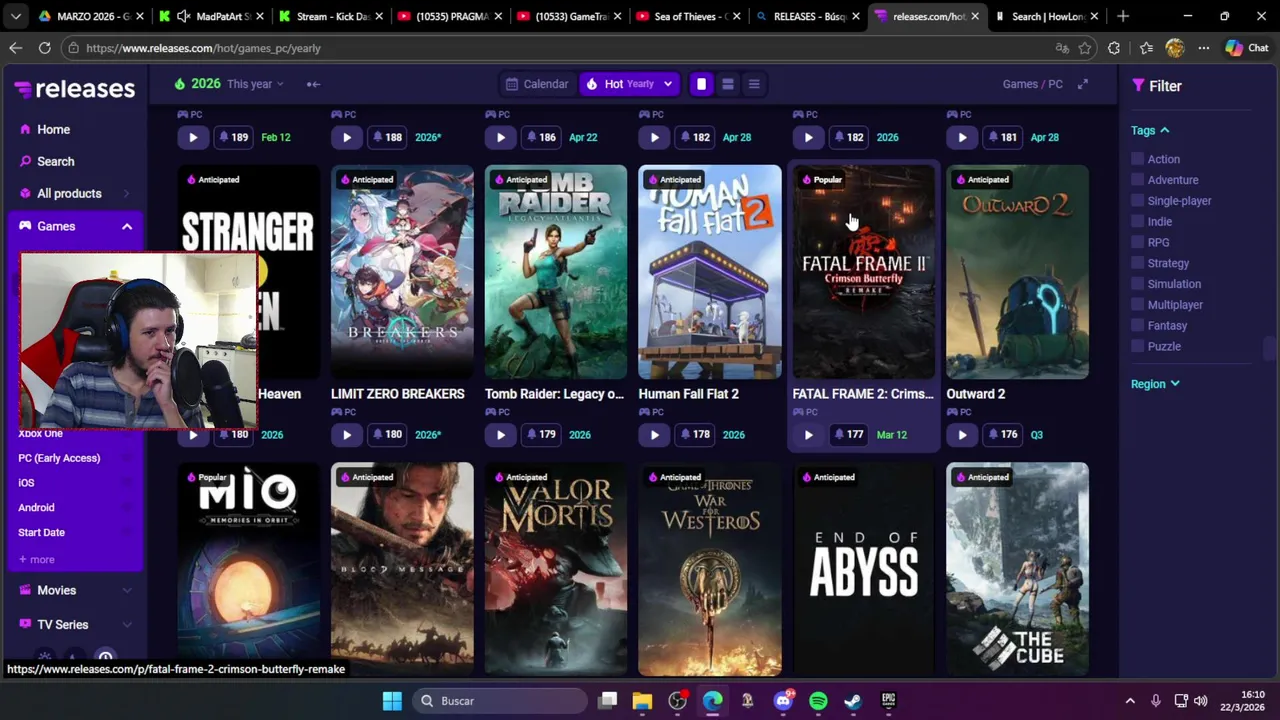Enable the Multiplayer tag filter

[1138, 305]
